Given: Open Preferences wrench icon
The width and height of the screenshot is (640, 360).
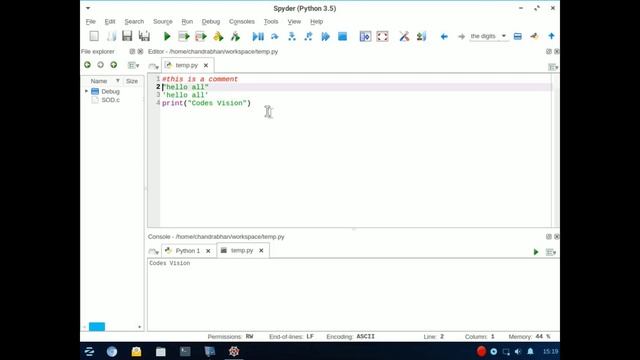Looking at the screenshot, I should (x=404, y=36).
